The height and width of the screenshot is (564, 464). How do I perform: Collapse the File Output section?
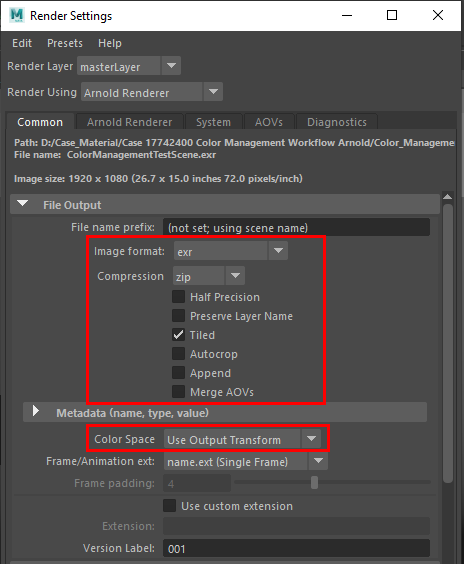pyautogui.click(x=23, y=204)
